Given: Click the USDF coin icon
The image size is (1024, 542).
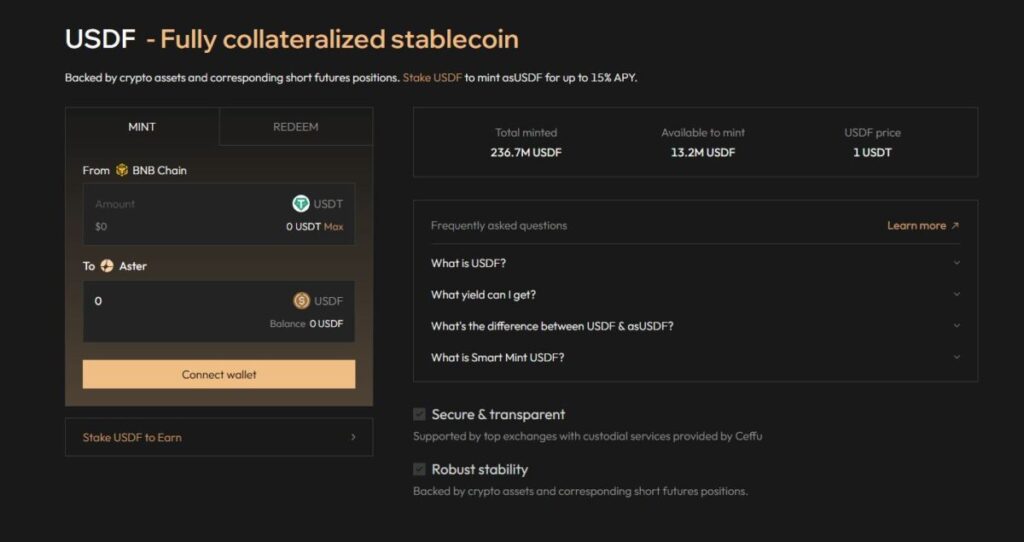Looking at the screenshot, I should [301, 301].
